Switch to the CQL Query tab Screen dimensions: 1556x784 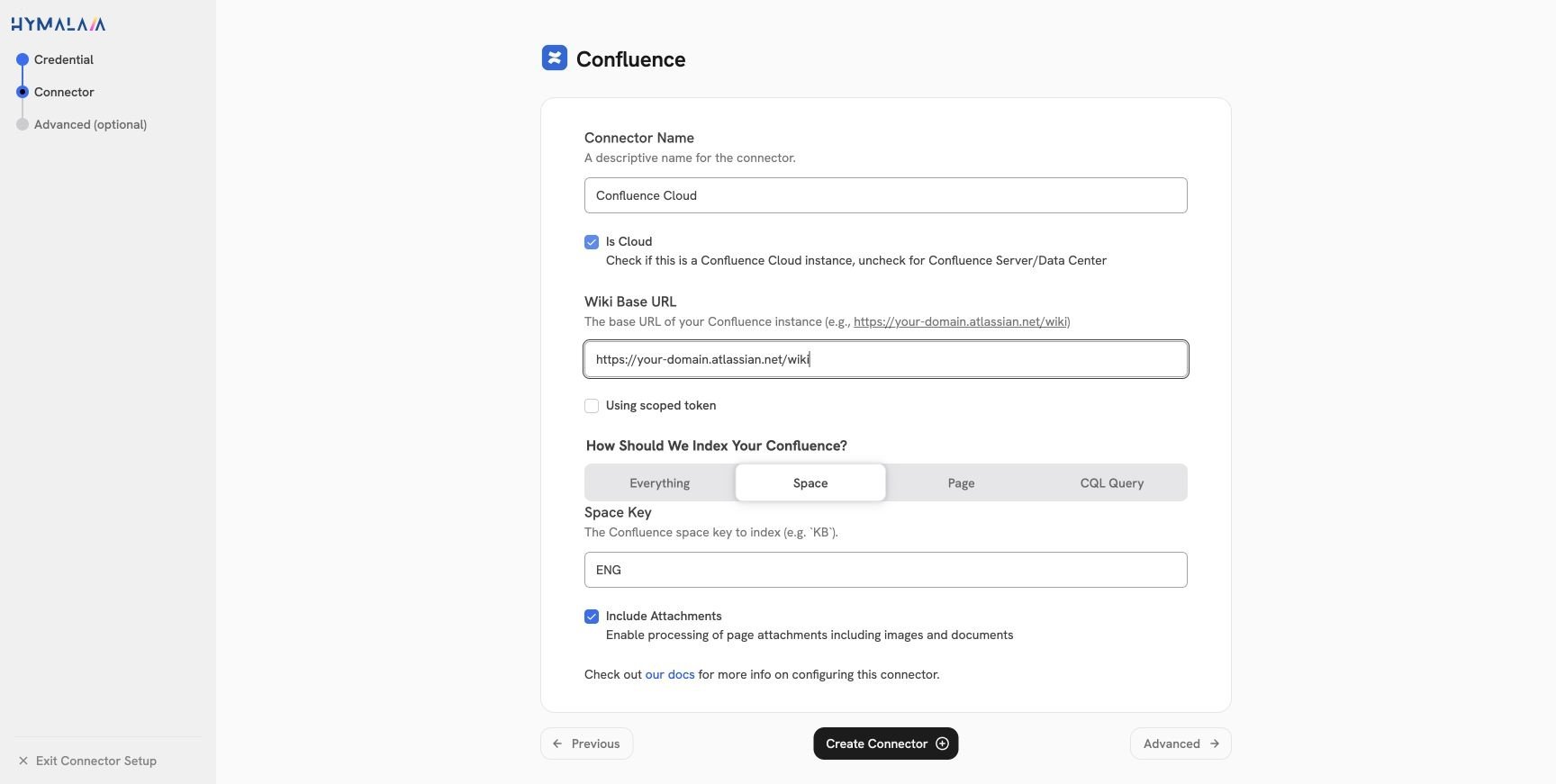(x=1112, y=482)
